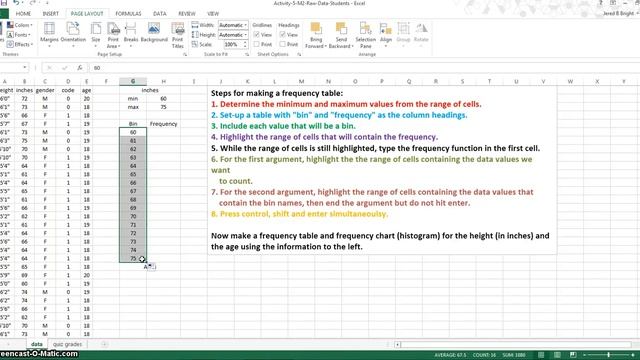Open the FORMULAS ribbon tab
This screenshot has height=360, width=640.
click(128, 13)
